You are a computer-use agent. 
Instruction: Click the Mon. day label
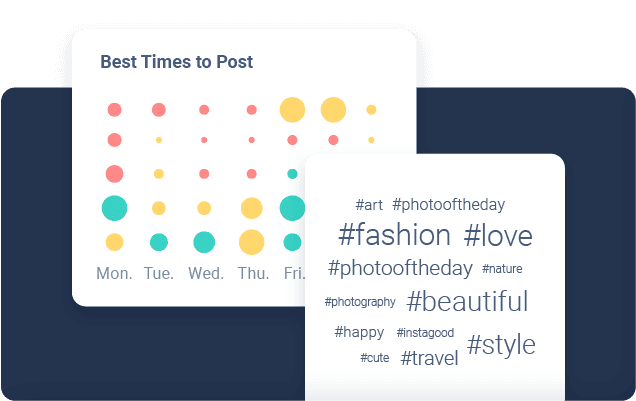[114, 273]
